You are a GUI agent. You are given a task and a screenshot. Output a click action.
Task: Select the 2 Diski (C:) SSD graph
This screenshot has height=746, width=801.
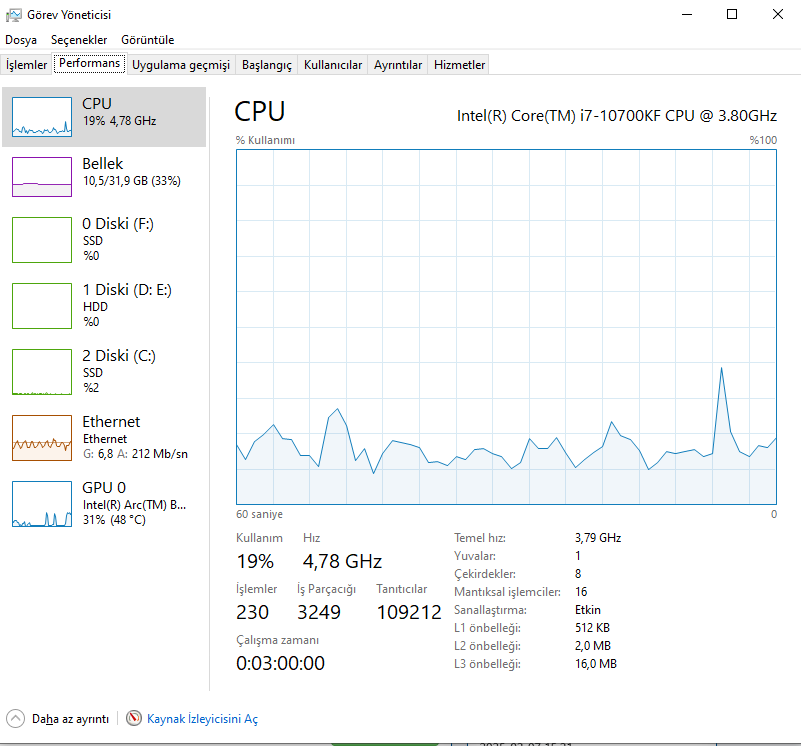tap(42, 372)
